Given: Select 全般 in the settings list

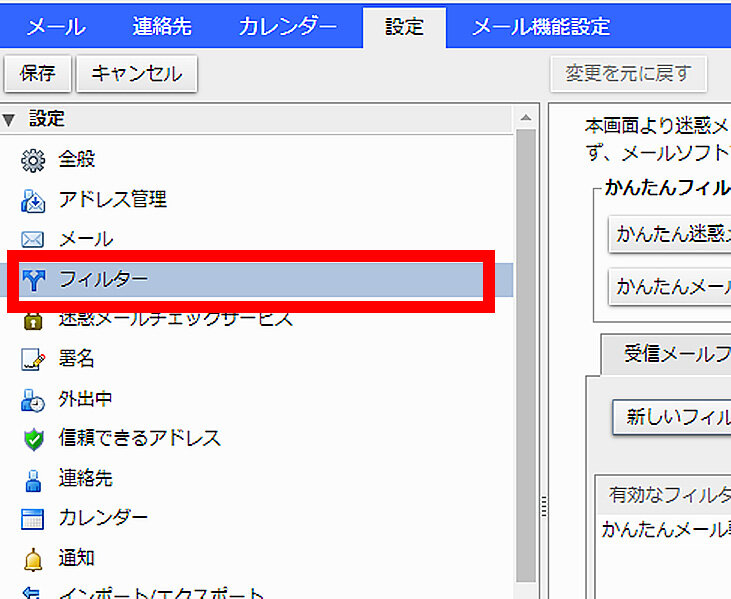Looking at the screenshot, I should tap(77, 159).
